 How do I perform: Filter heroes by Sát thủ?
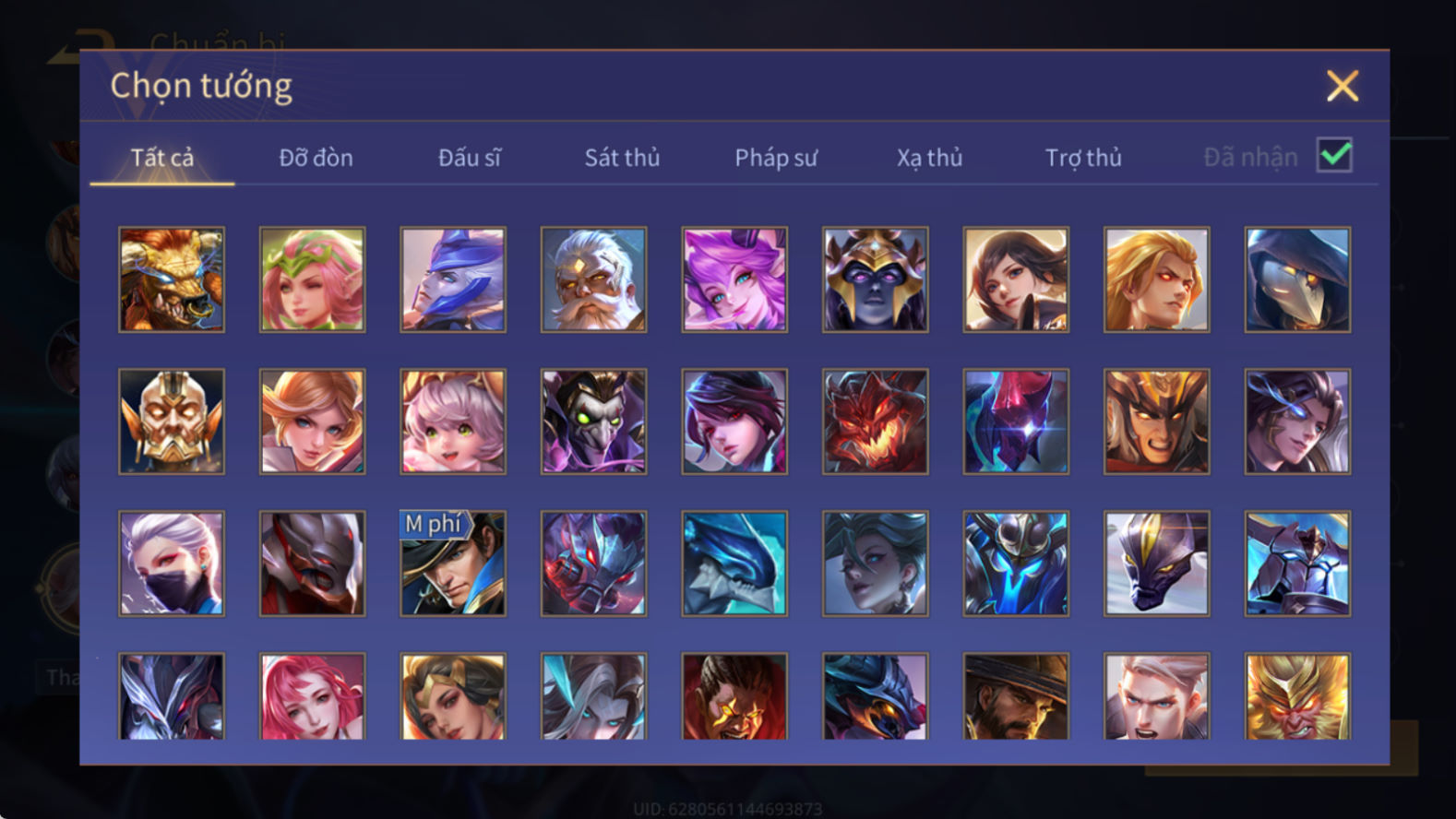(622, 158)
